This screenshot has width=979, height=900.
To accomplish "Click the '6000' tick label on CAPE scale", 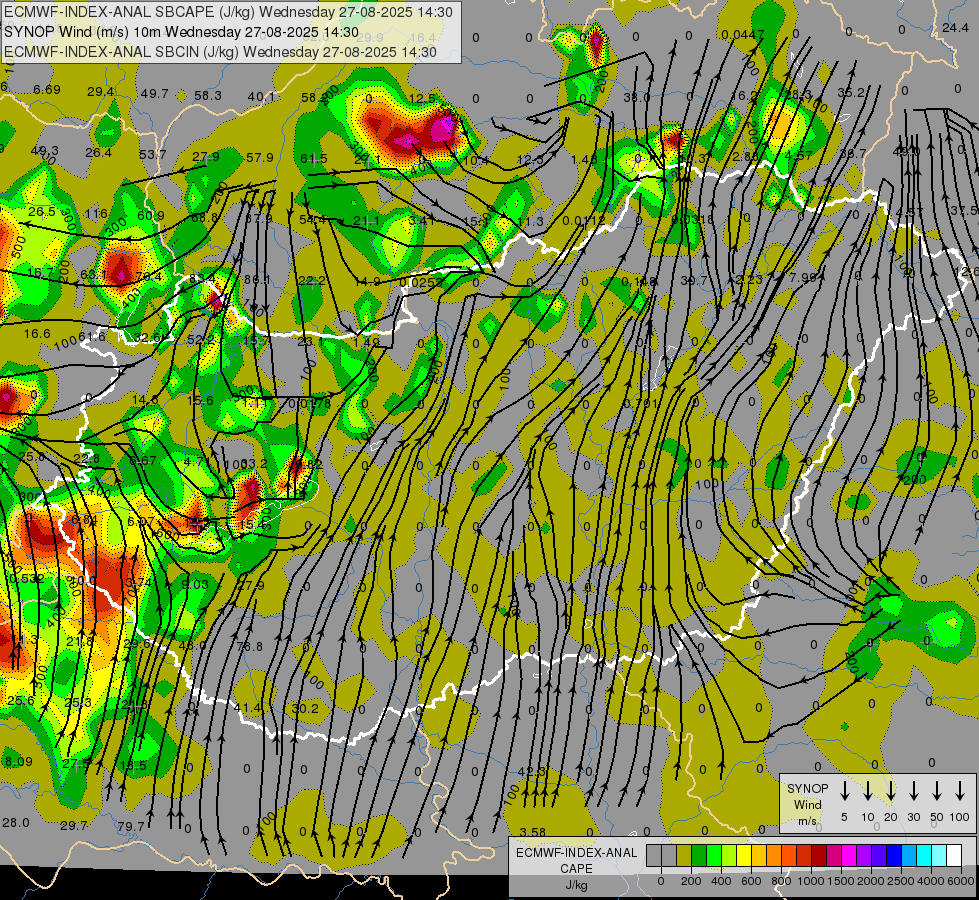I will point(962,881).
